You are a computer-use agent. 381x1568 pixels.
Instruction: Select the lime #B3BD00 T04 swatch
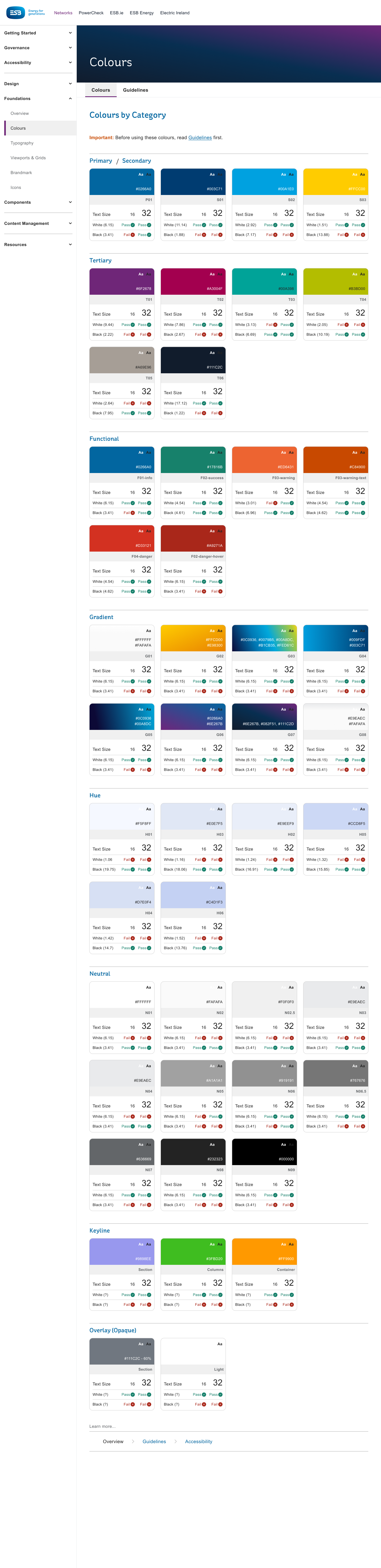tap(336, 282)
